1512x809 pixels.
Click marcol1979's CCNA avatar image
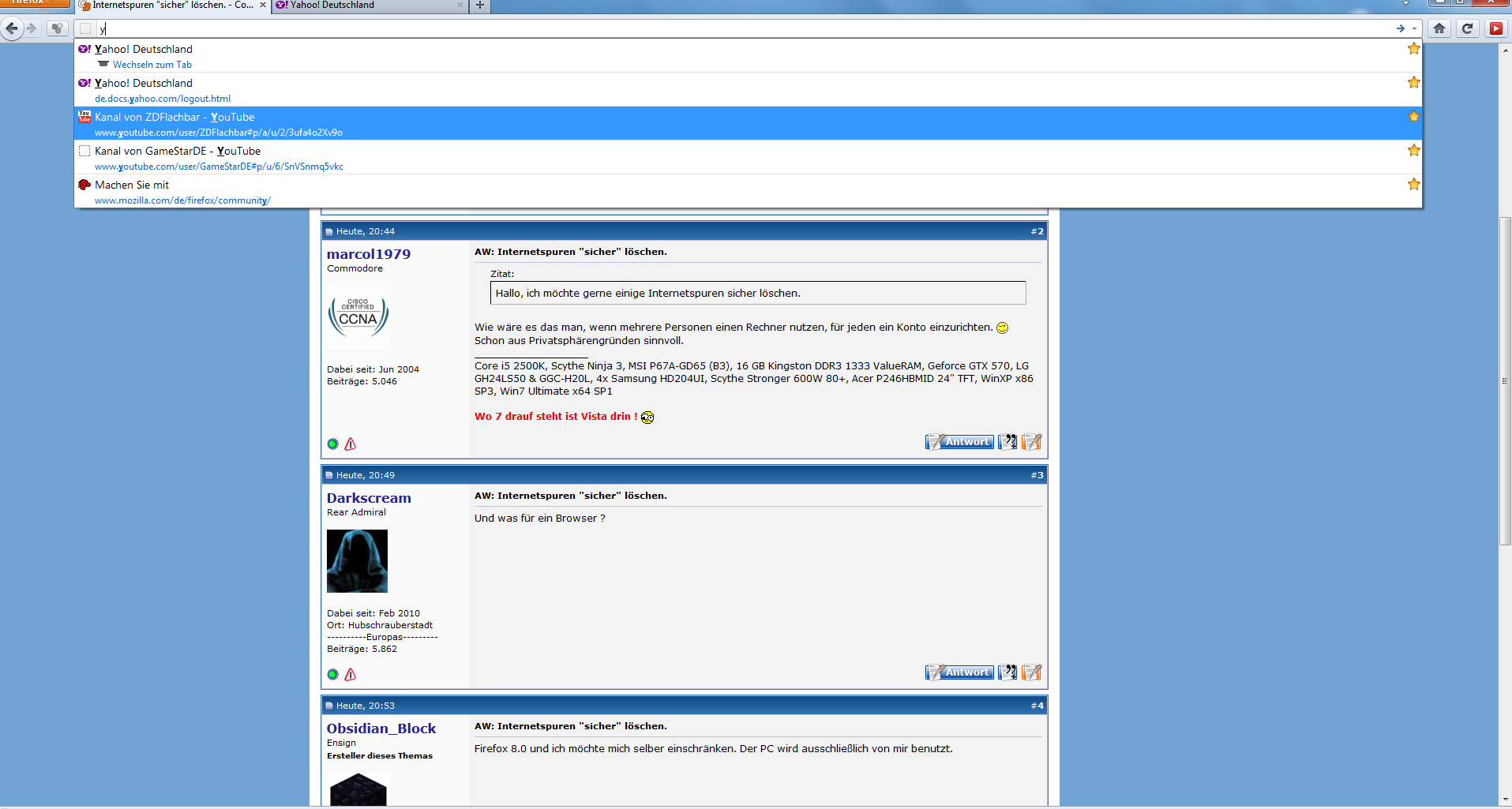click(358, 316)
